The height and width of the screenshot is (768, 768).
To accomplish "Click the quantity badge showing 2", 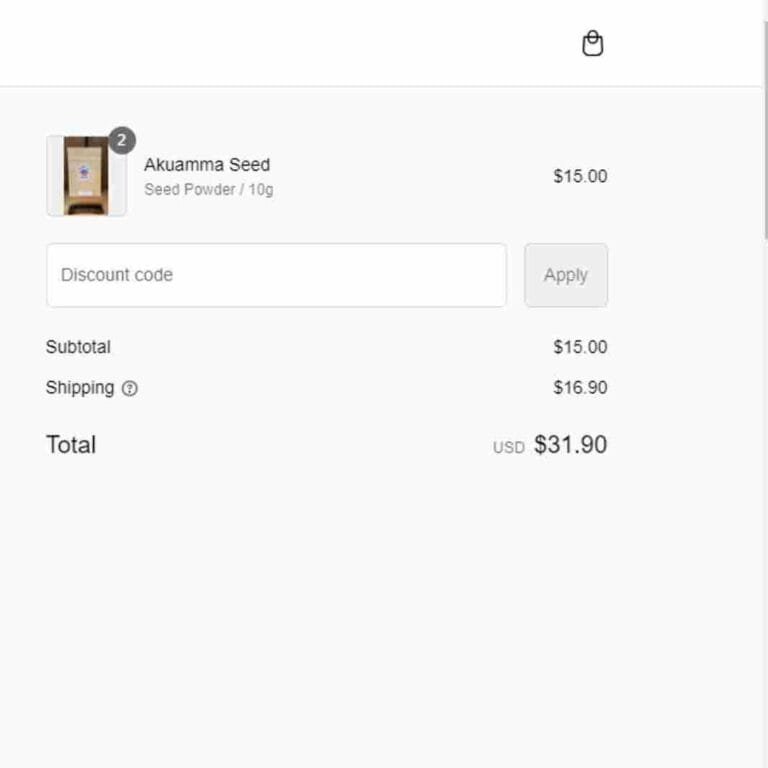I will 121,141.
